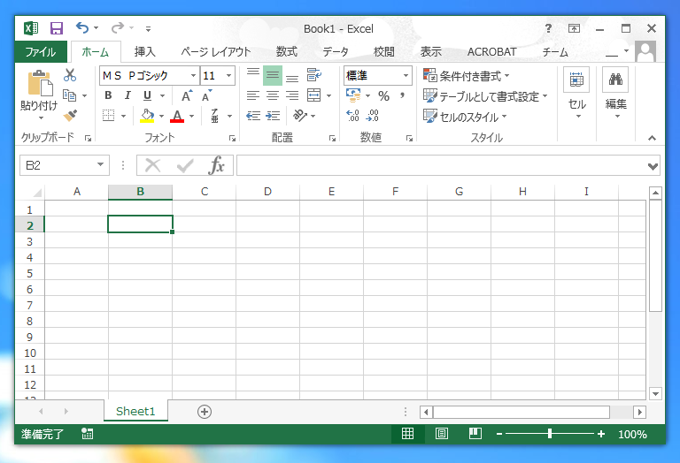This screenshot has width=680, height=463.
Task: Apply the yellow fill color bucket
Action: [x=147, y=116]
